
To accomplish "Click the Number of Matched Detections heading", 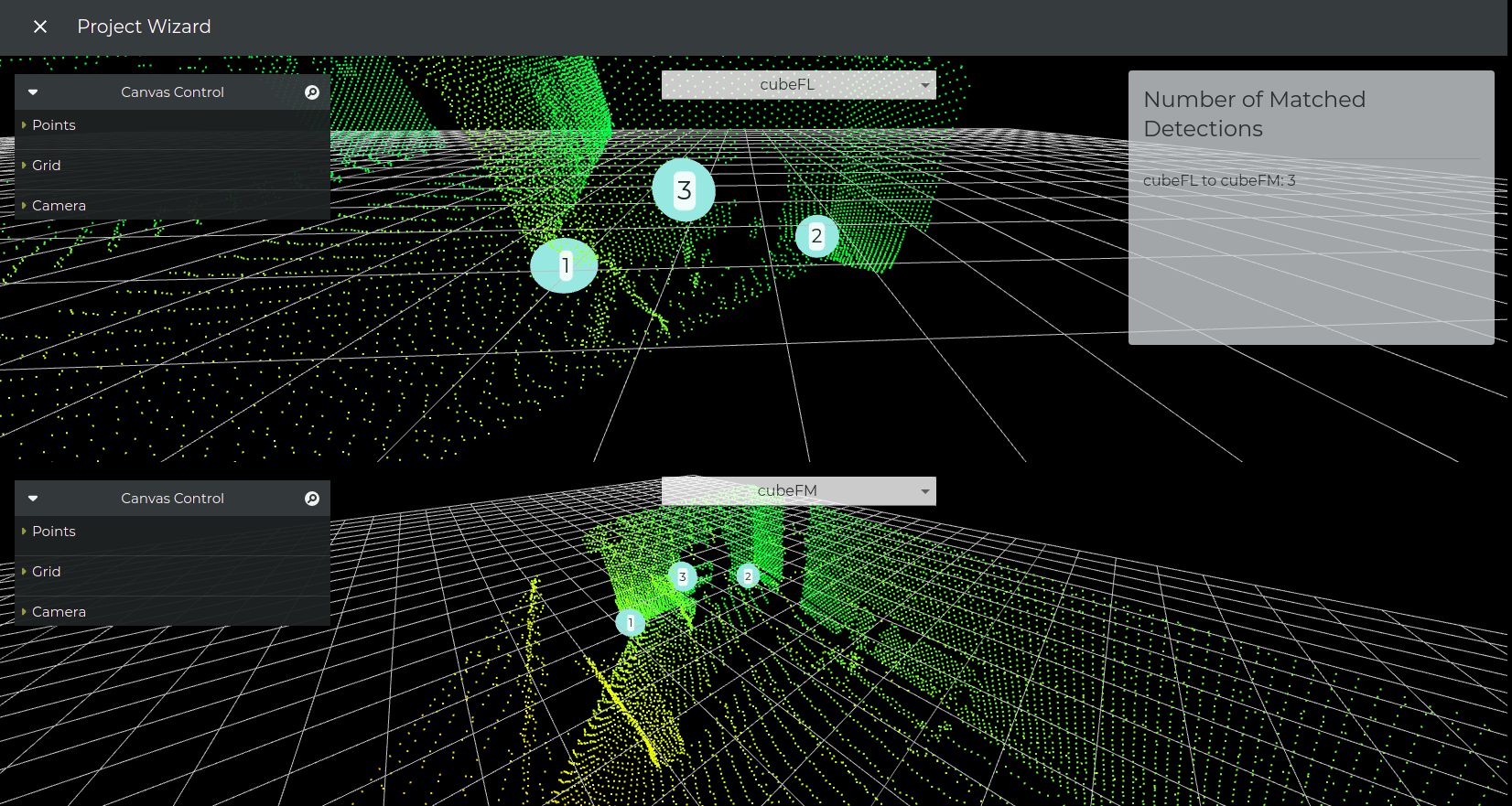I will click(1254, 114).
